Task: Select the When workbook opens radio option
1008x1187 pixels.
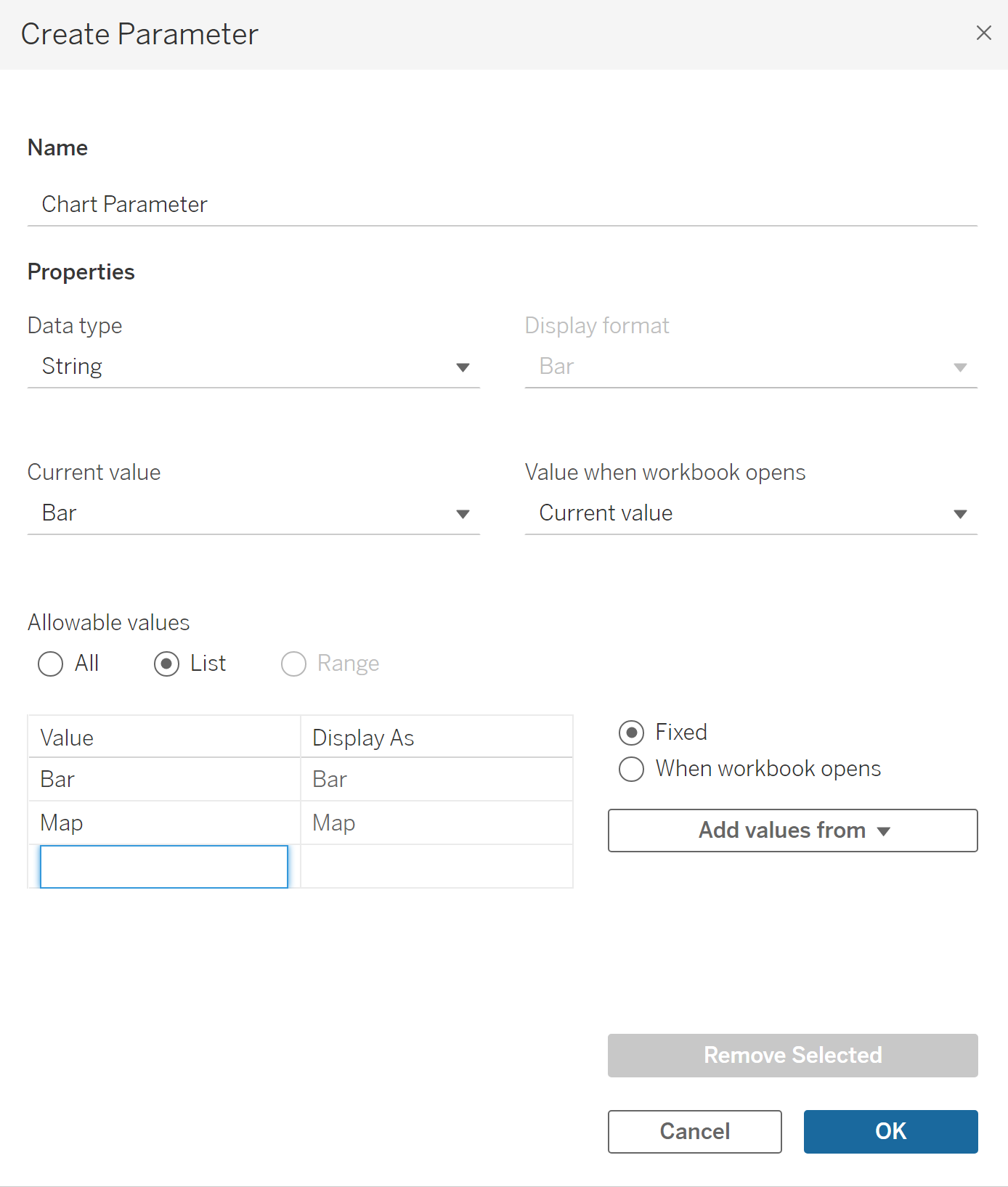Action: (x=631, y=769)
